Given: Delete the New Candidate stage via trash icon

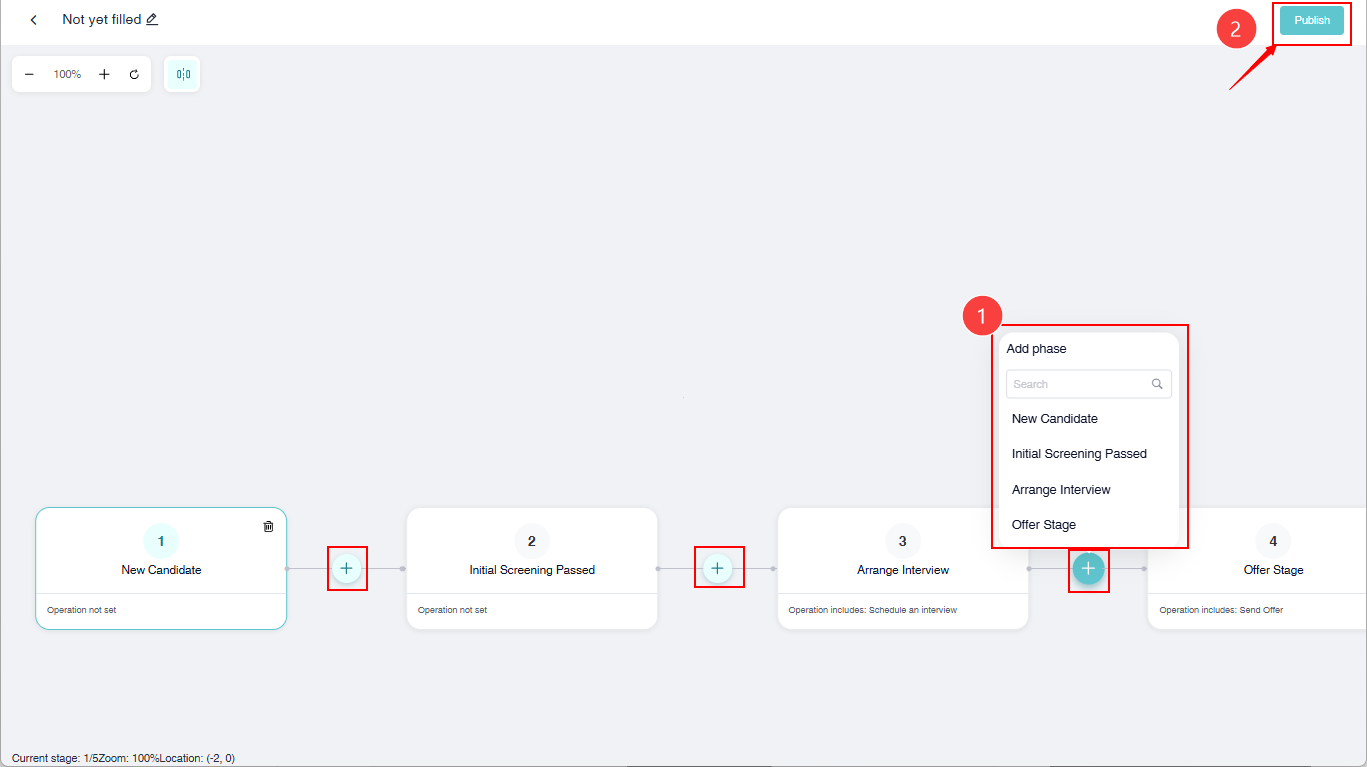Looking at the screenshot, I should pyautogui.click(x=268, y=526).
